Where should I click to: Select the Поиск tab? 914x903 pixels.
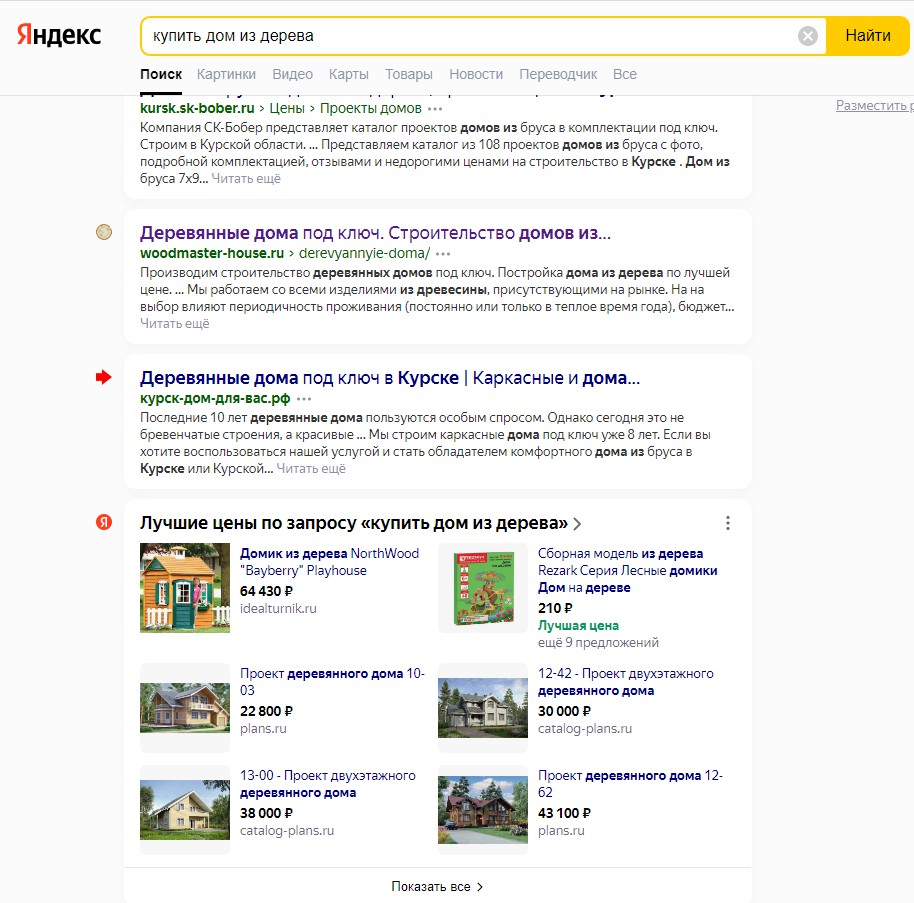(161, 74)
